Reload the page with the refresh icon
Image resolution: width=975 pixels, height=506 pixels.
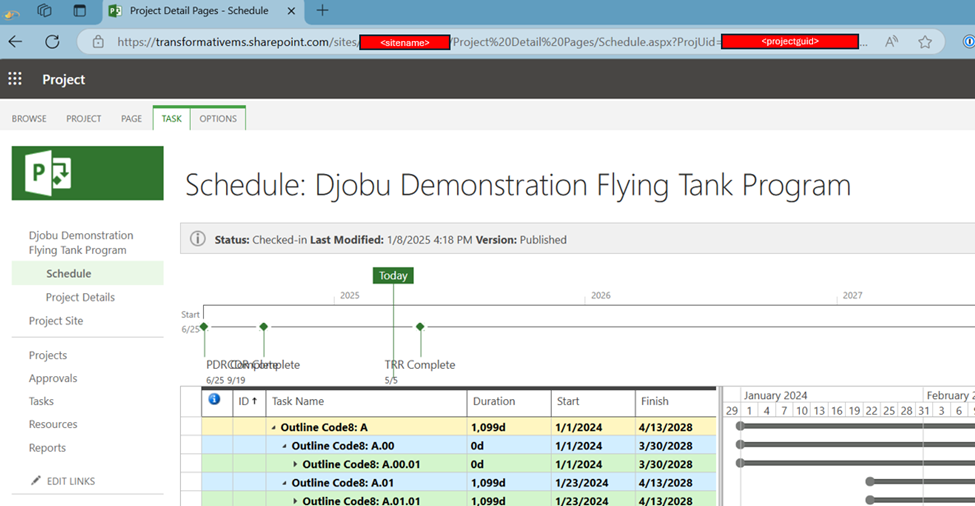tap(52, 42)
